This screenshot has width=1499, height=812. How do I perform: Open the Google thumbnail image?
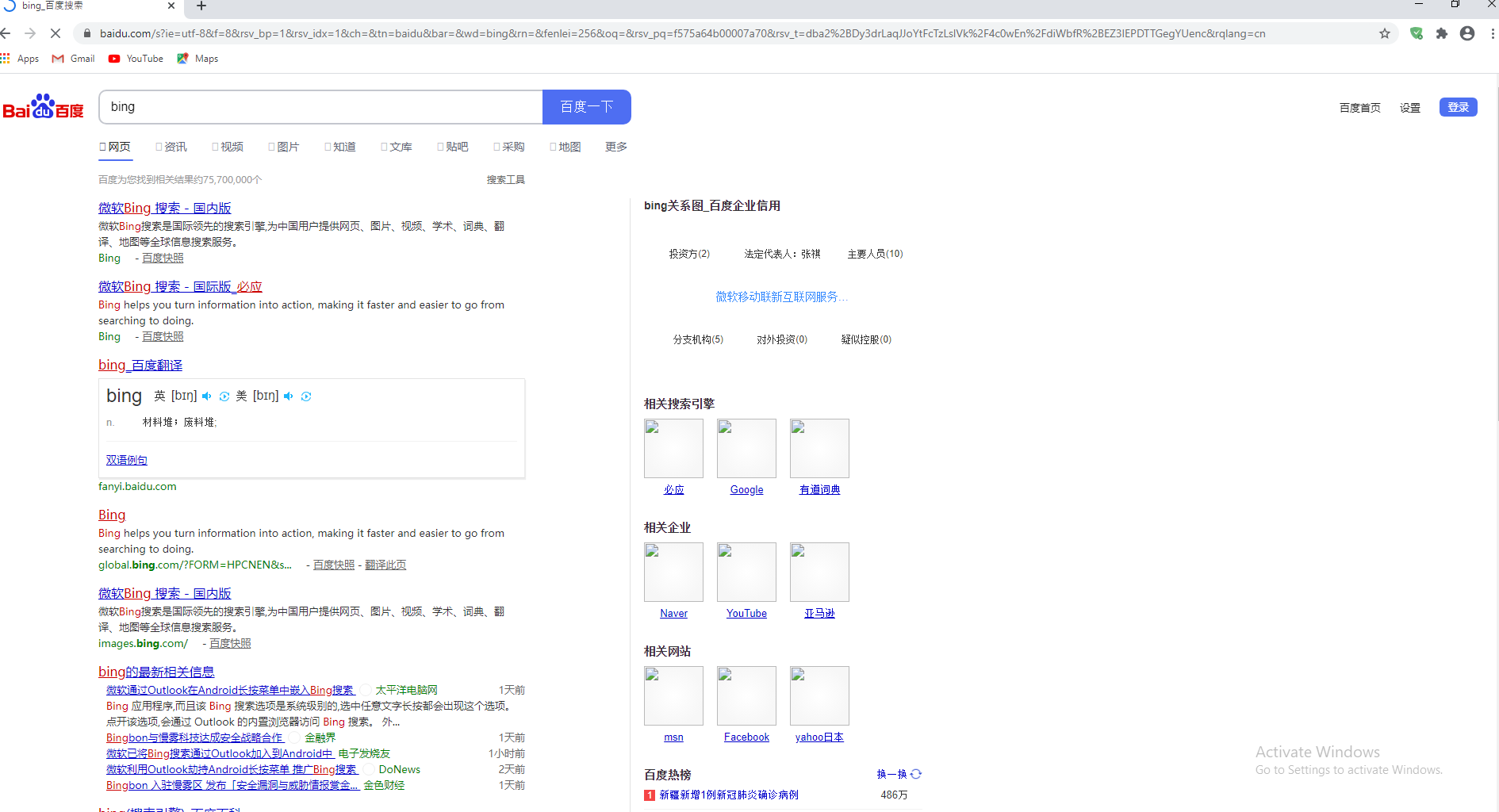pyautogui.click(x=746, y=448)
